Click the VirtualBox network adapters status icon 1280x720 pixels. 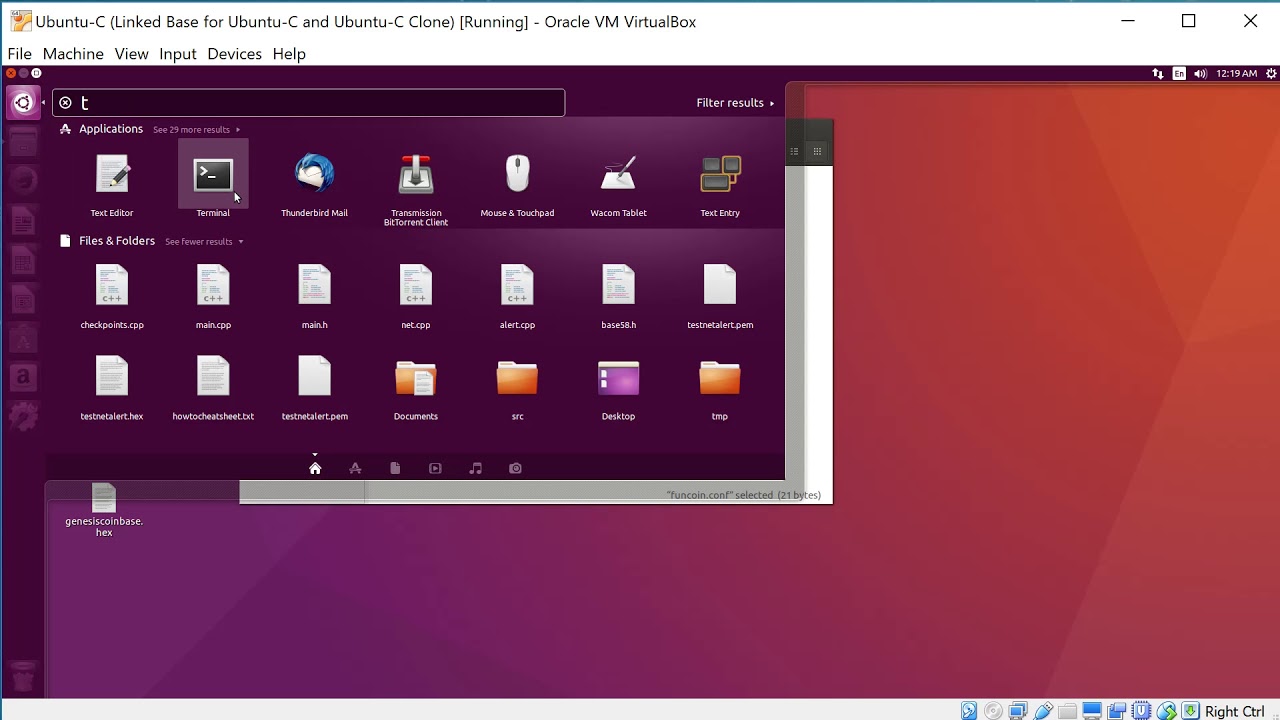tap(1018, 711)
